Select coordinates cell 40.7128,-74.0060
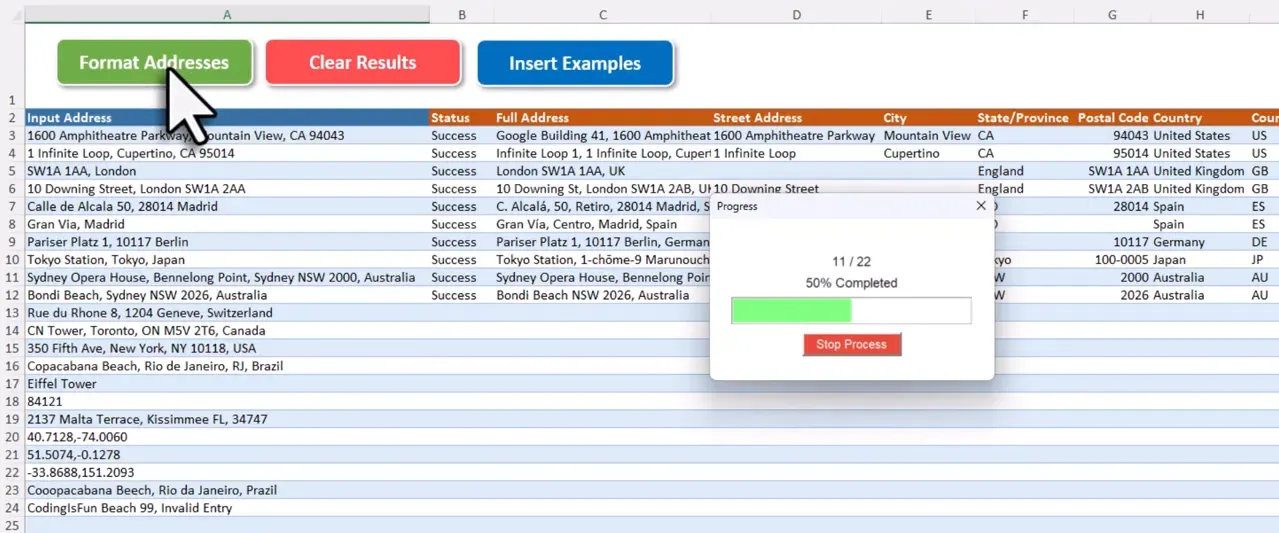 [x=227, y=437]
